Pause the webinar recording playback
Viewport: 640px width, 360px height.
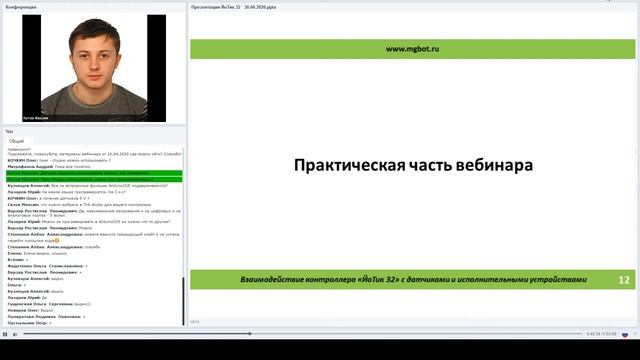click(5, 334)
